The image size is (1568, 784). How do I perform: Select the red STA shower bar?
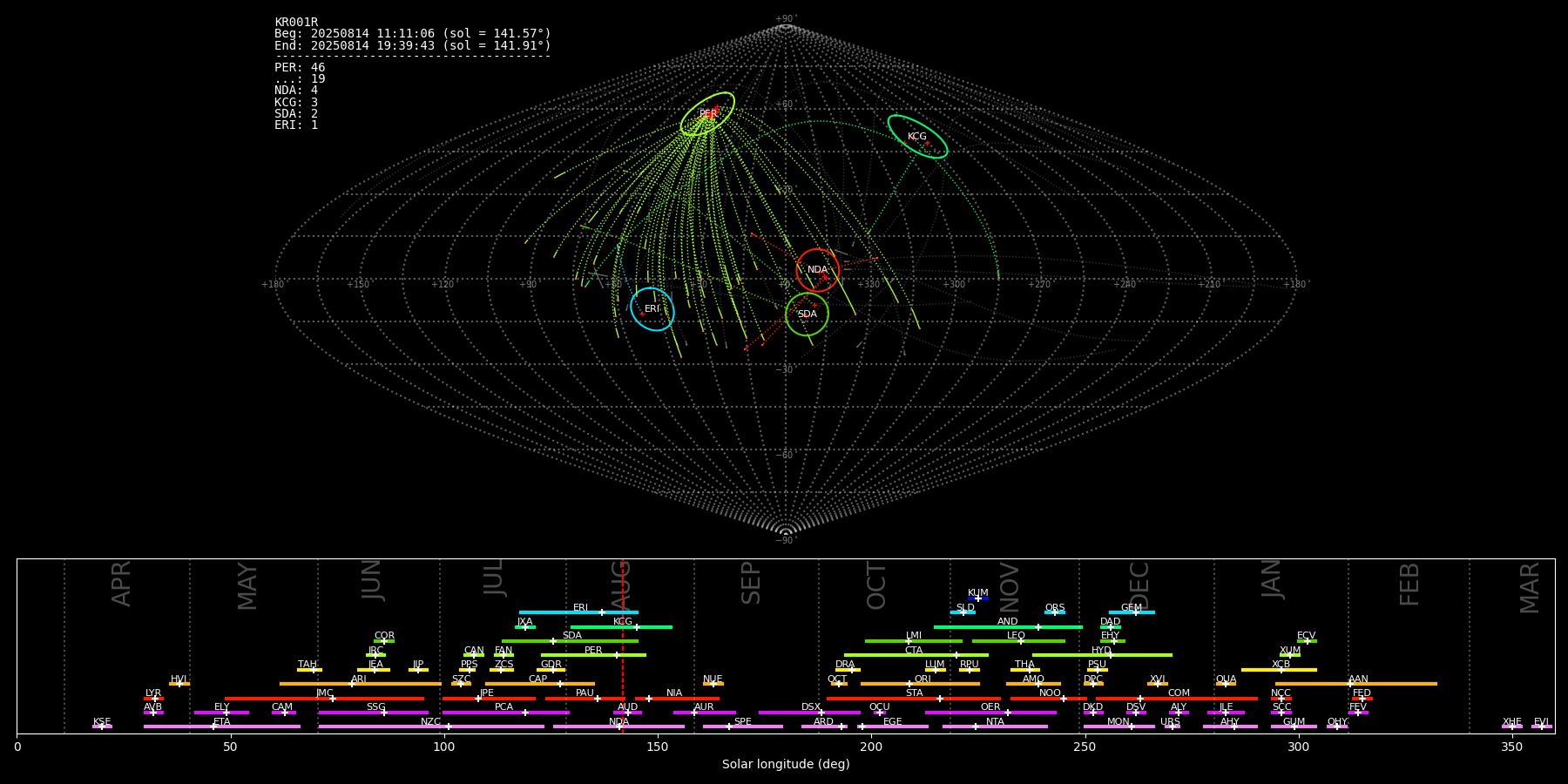(914, 699)
